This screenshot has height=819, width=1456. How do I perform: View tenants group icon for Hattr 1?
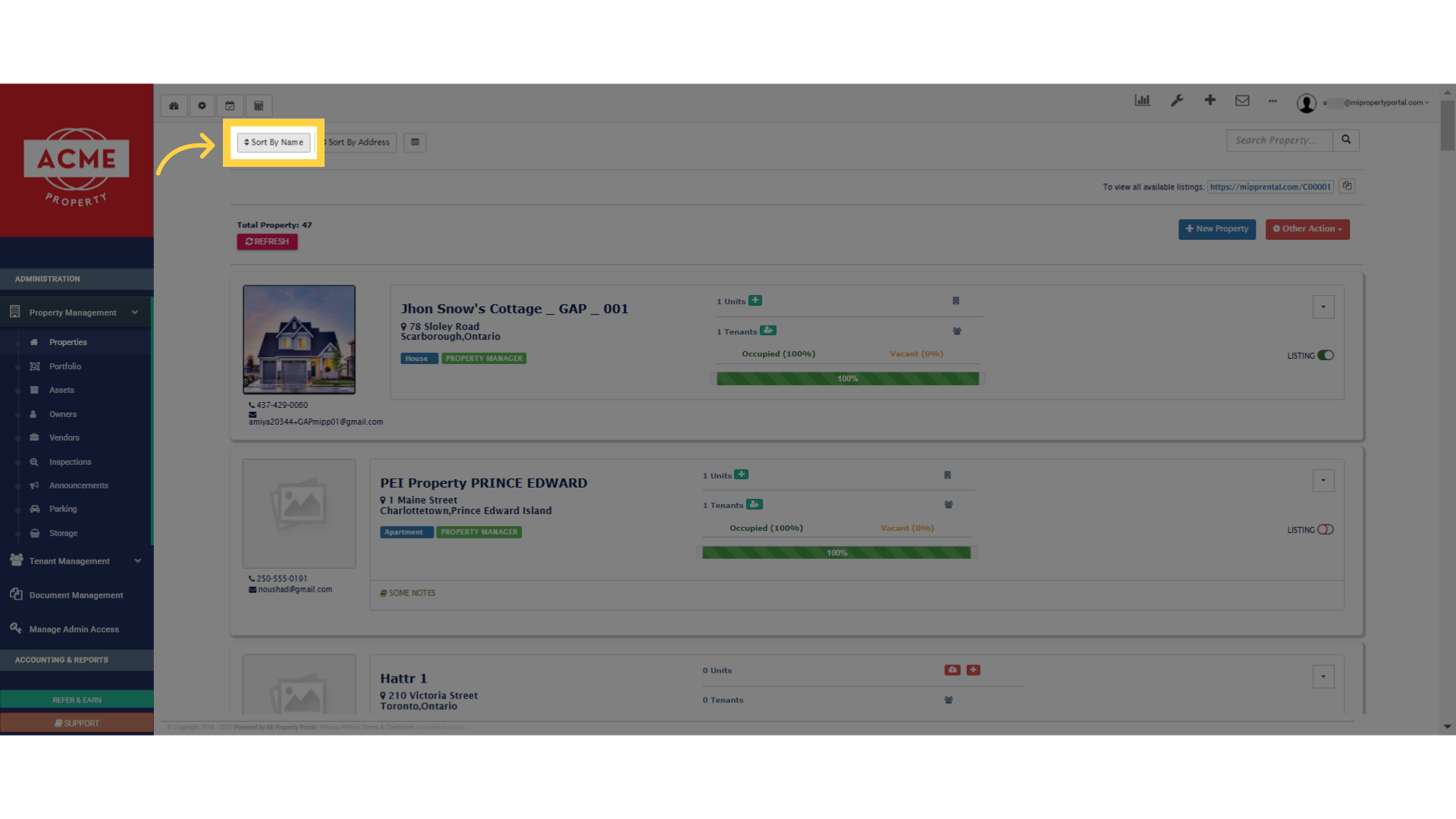point(949,701)
